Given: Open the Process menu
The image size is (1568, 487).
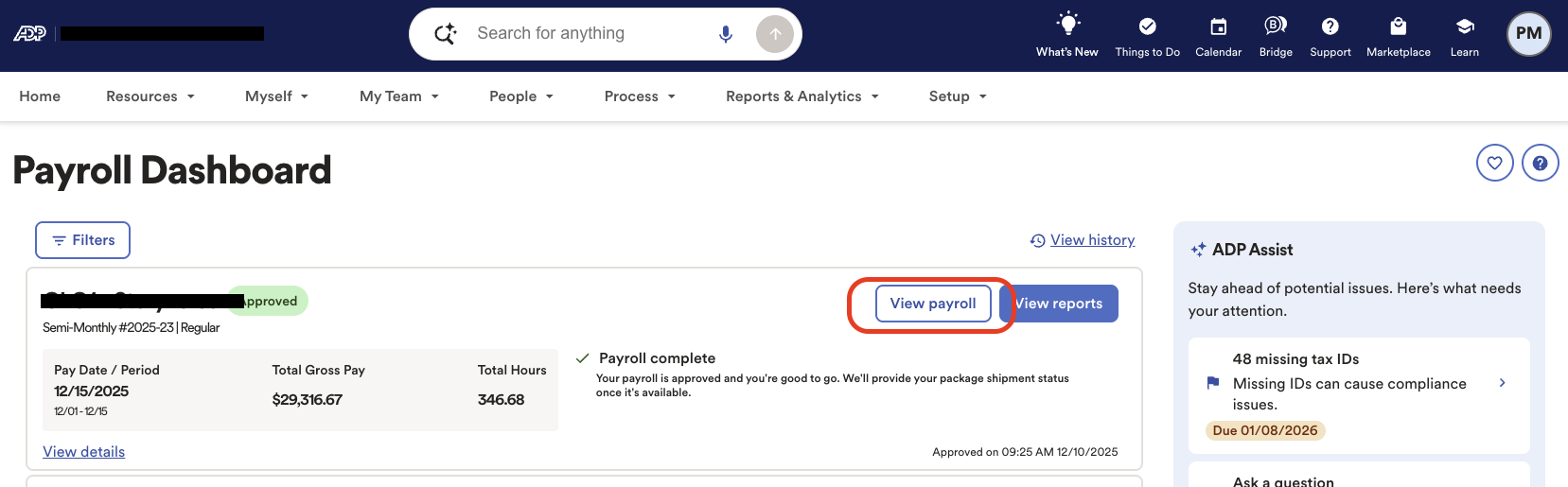Looking at the screenshot, I should pos(640,96).
